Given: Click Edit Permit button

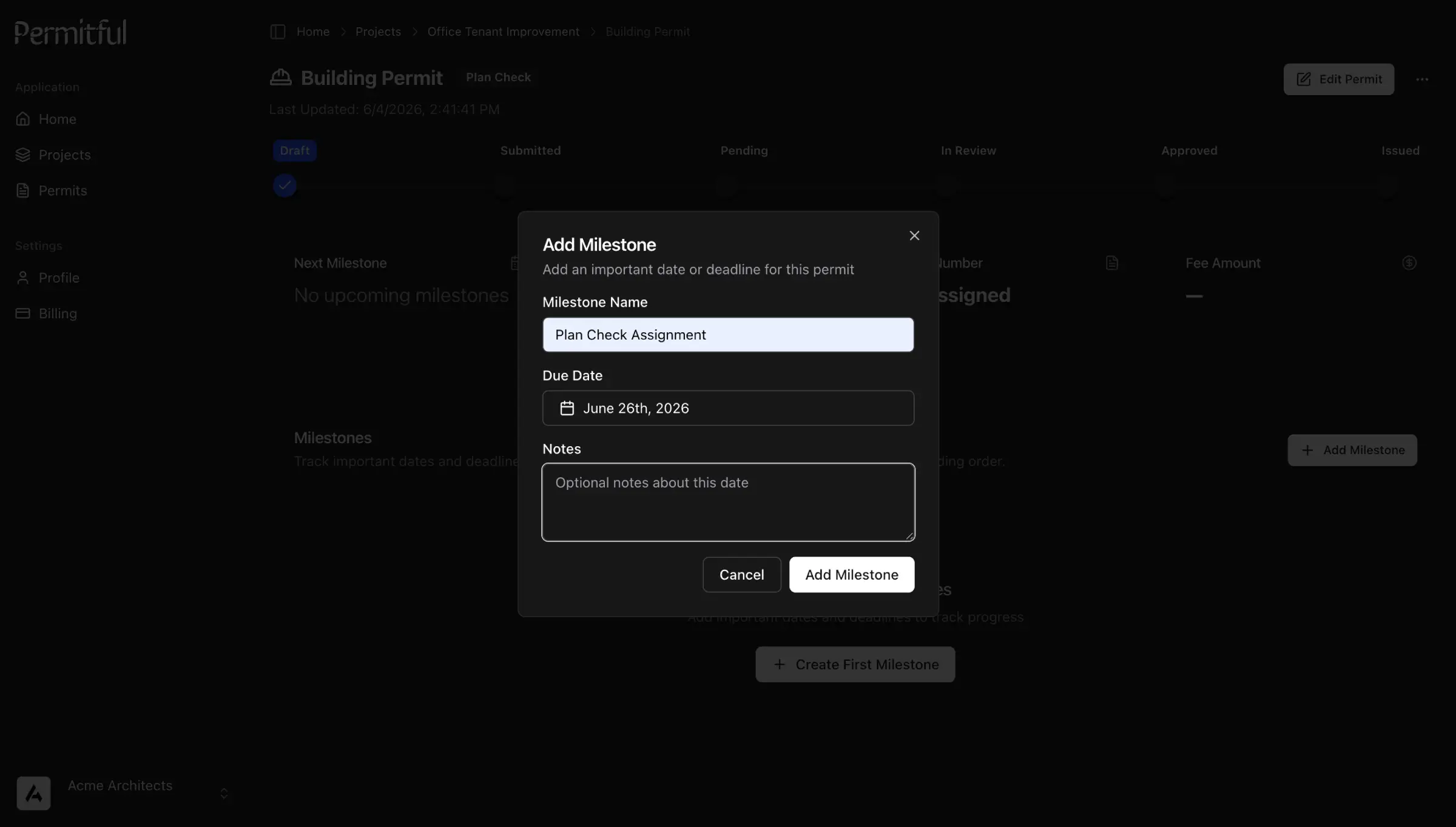Looking at the screenshot, I should click(1338, 79).
